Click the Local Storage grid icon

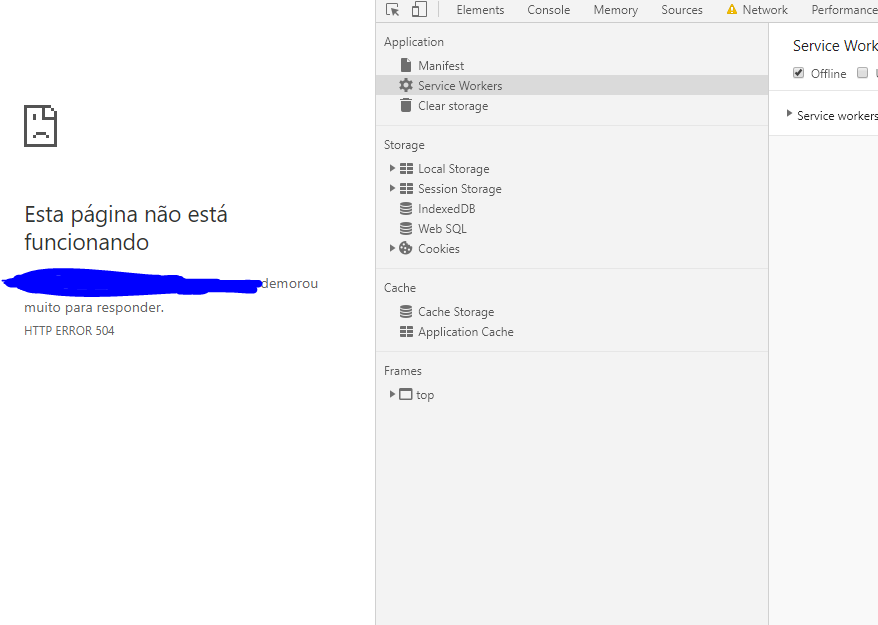tap(407, 169)
